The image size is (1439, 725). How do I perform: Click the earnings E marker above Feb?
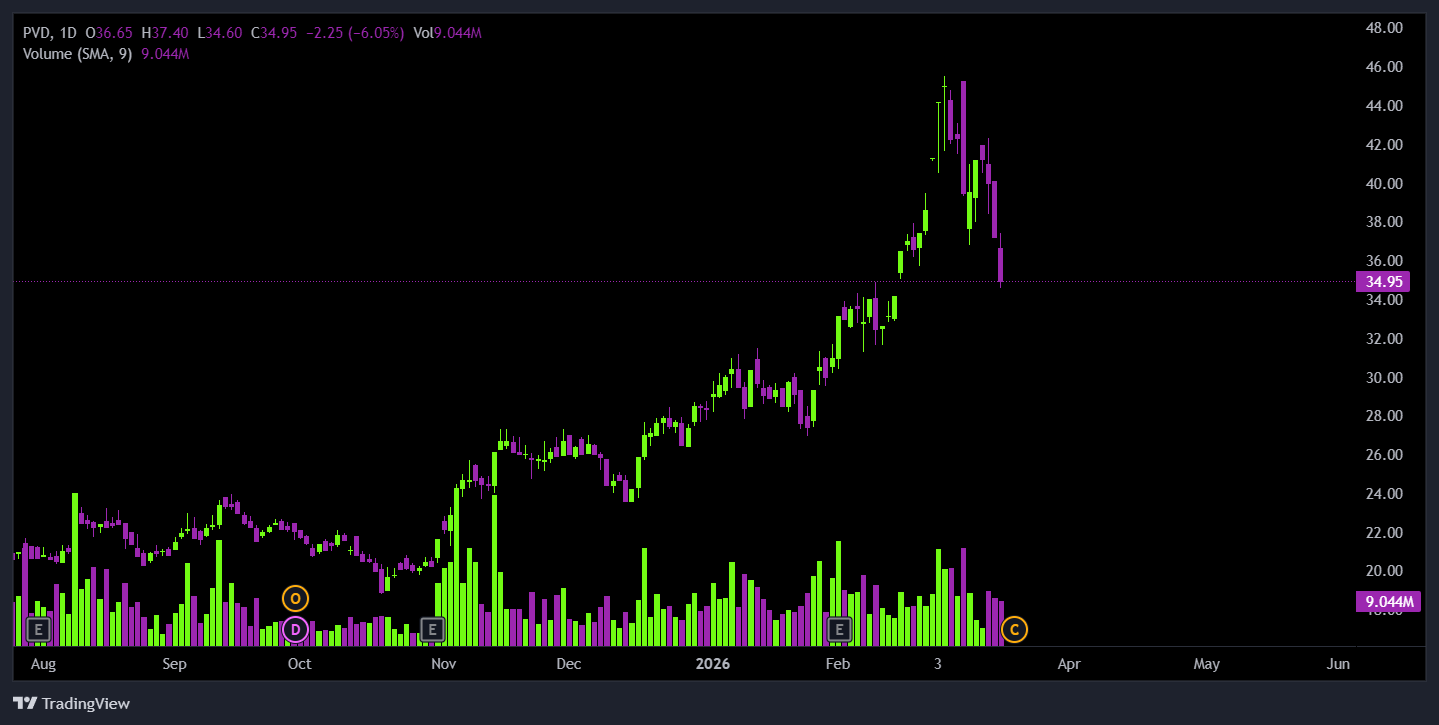click(839, 629)
